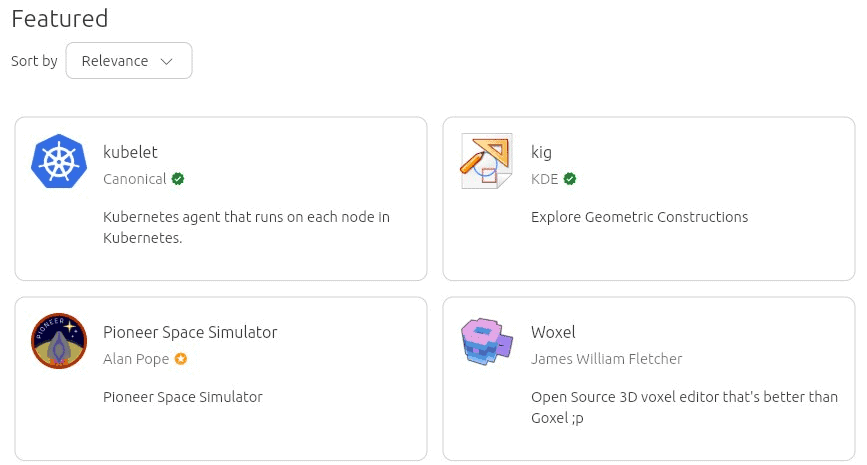Click the Explore Geometric Constructions description
Viewport: 867px width, 465px height.
coord(639,217)
